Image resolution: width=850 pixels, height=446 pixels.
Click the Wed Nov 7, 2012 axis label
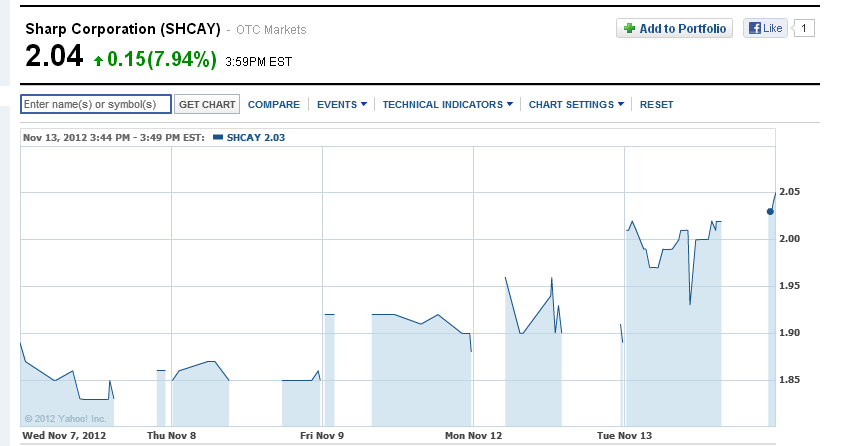click(64, 436)
